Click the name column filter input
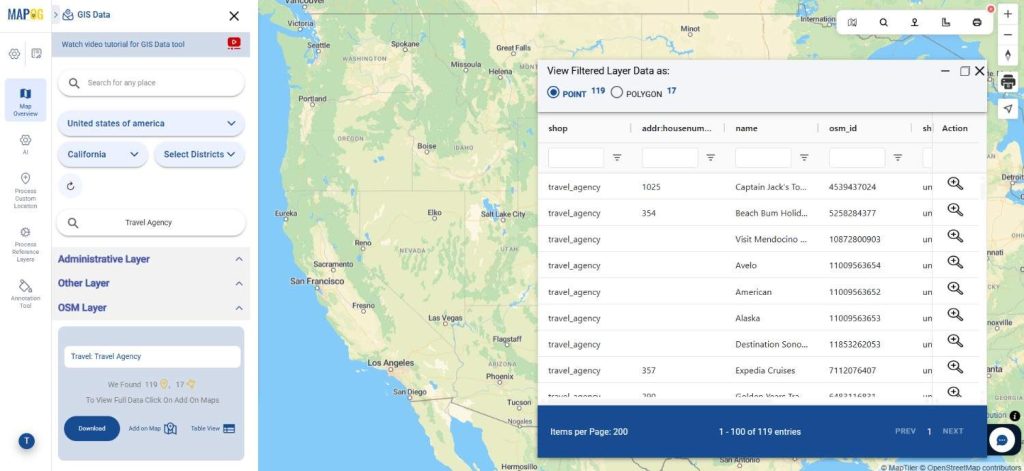 pyautogui.click(x=763, y=157)
